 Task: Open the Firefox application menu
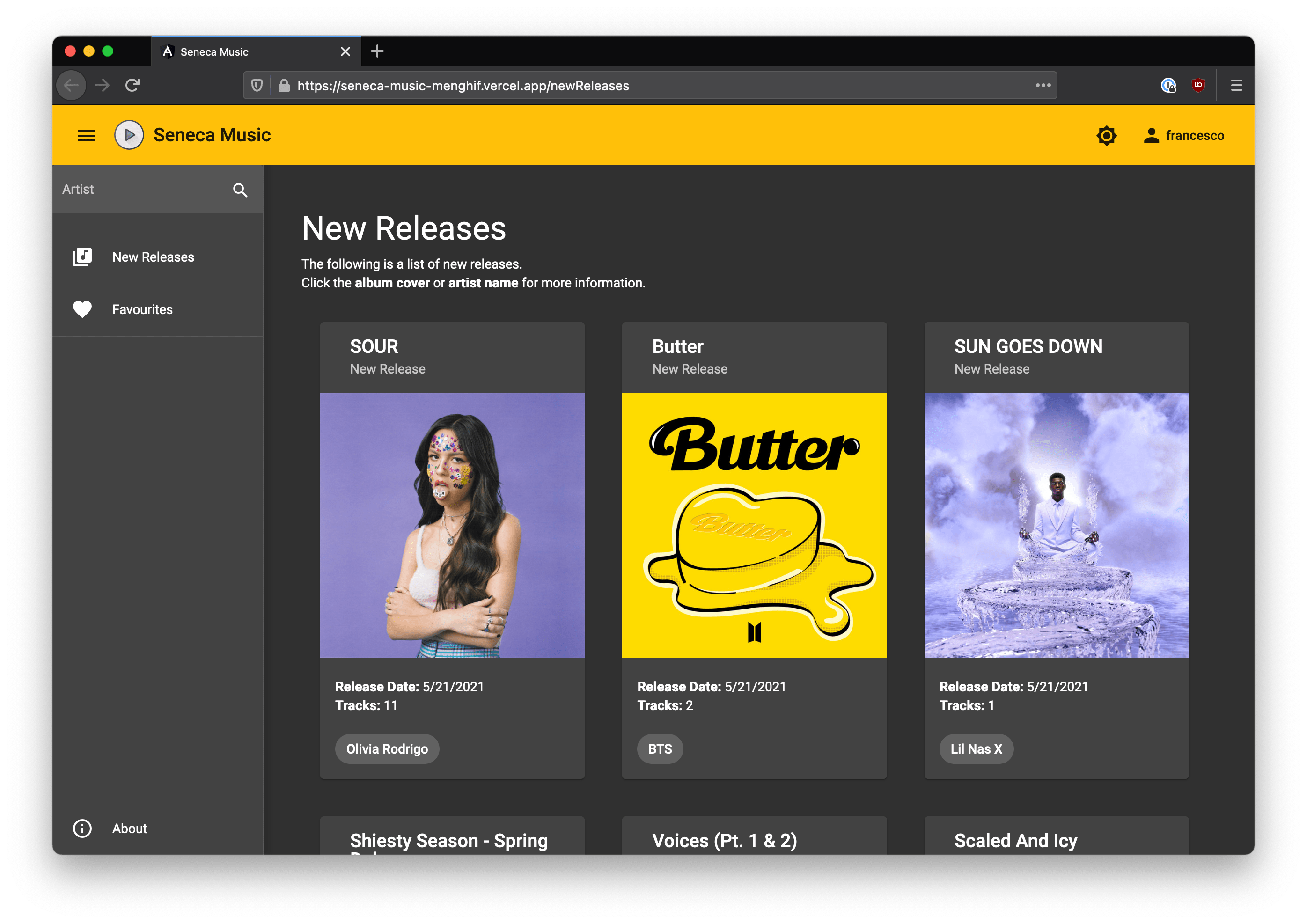tap(1236, 85)
